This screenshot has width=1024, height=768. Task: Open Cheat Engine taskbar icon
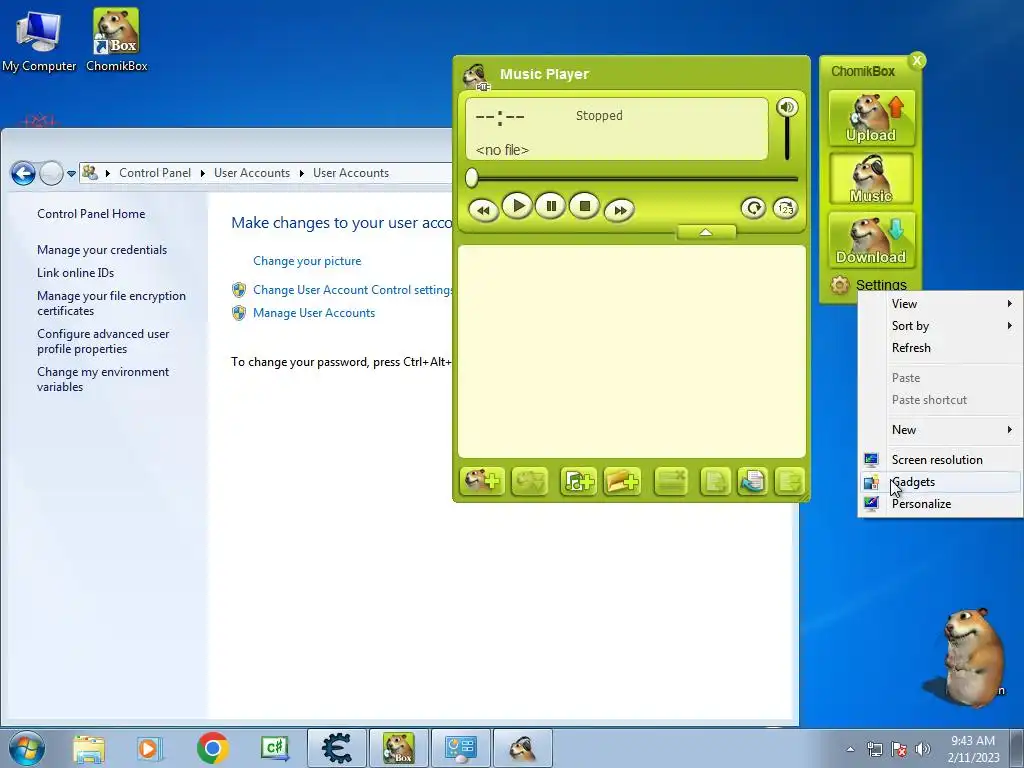(x=337, y=748)
